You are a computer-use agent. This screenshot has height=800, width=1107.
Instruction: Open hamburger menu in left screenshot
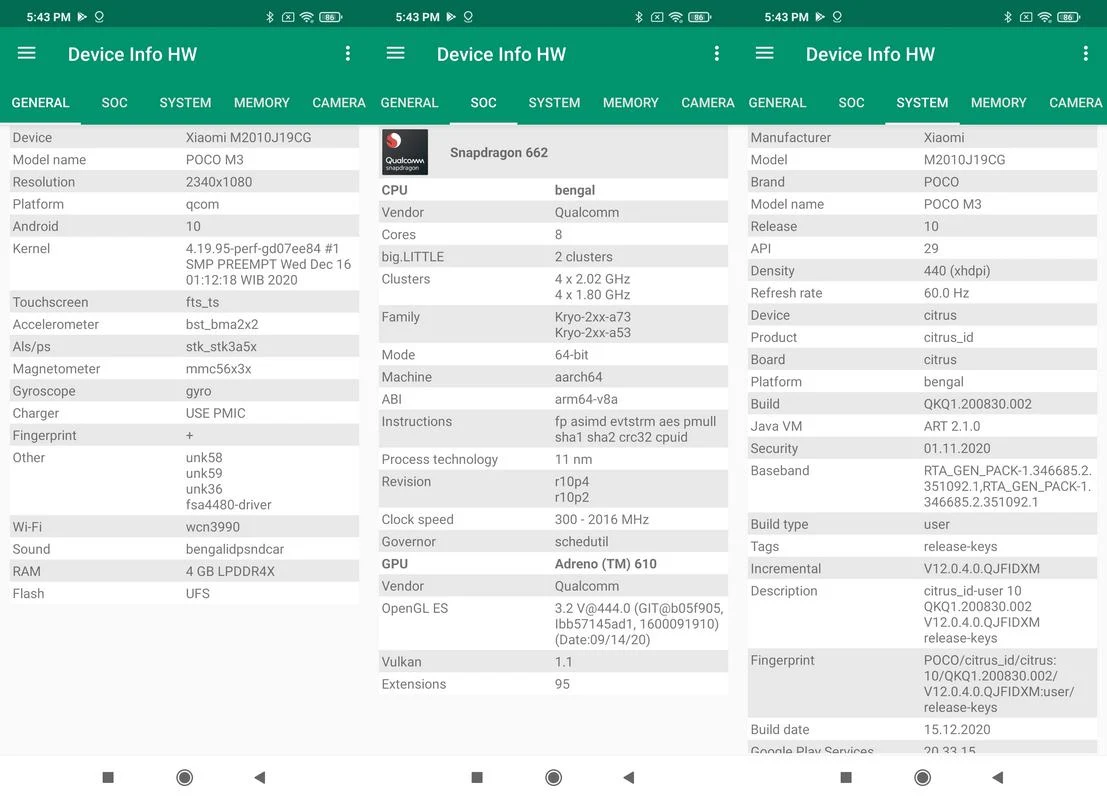point(27,53)
